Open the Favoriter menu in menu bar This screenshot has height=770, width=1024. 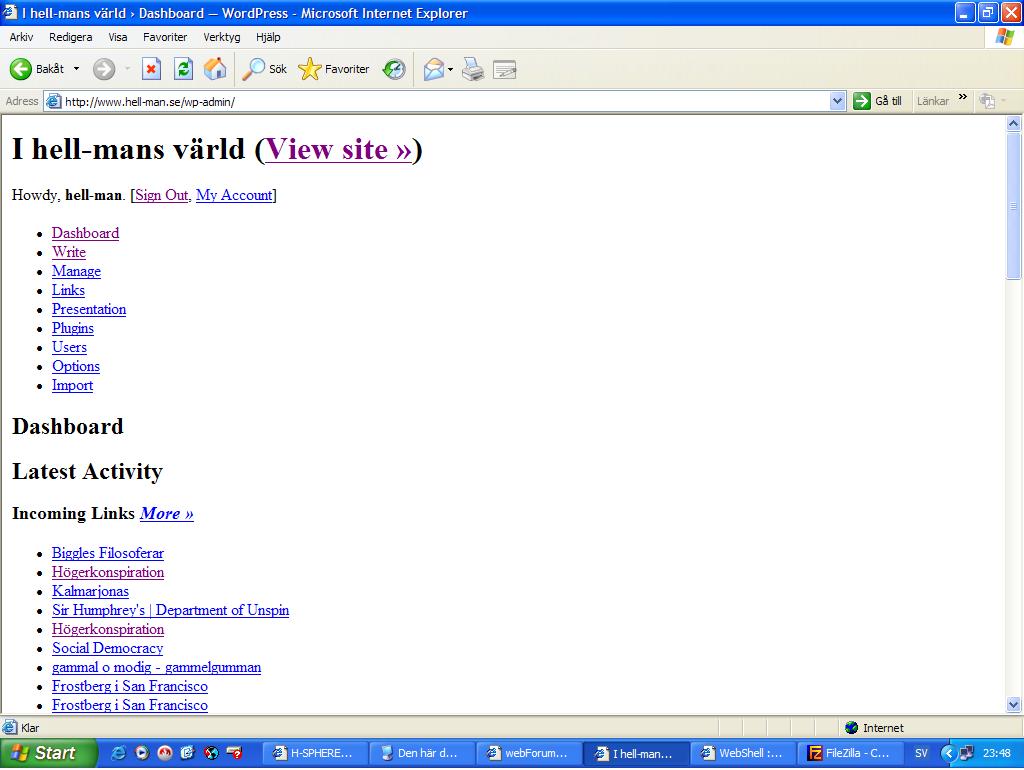165,37
